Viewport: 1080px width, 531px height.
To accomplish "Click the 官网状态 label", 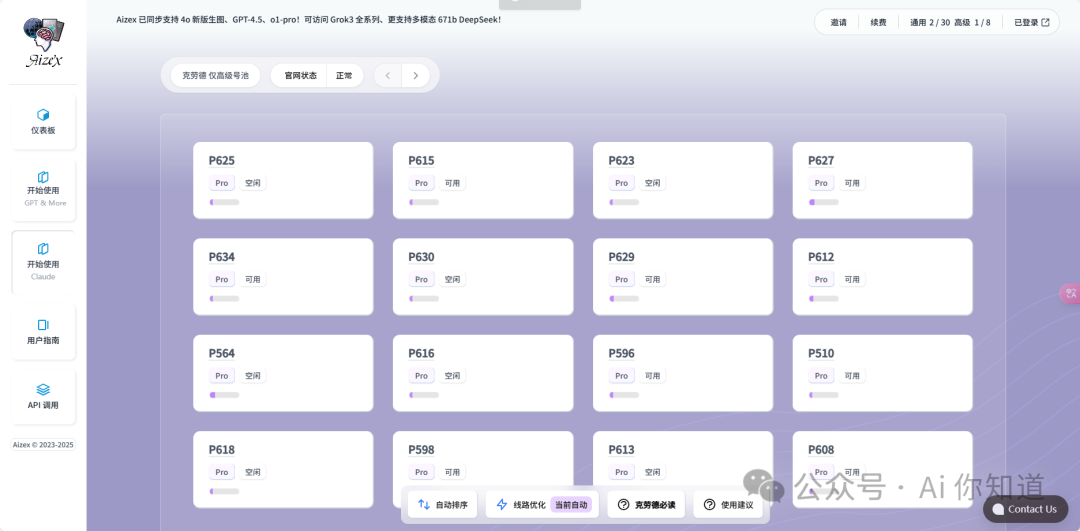I will 300,75.
